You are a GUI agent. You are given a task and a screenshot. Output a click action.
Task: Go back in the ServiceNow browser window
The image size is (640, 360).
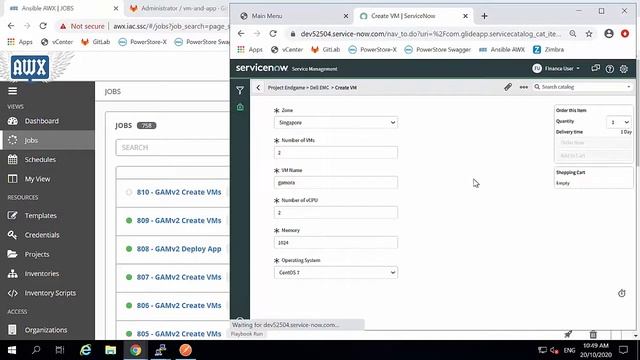click(241, 34)
